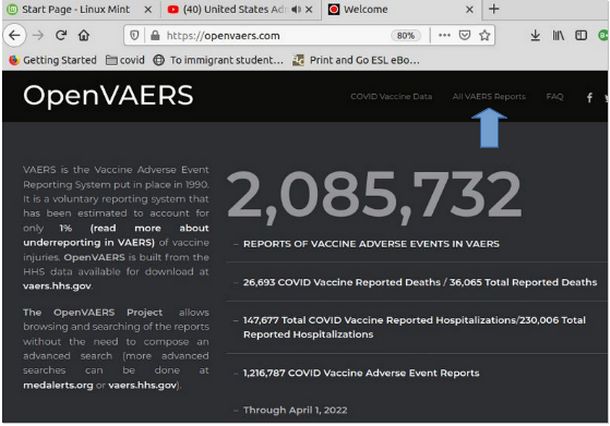610x426 pixels.
Task: Click Reports of Vaccine Adverse Events text
Action: (371, 244)
